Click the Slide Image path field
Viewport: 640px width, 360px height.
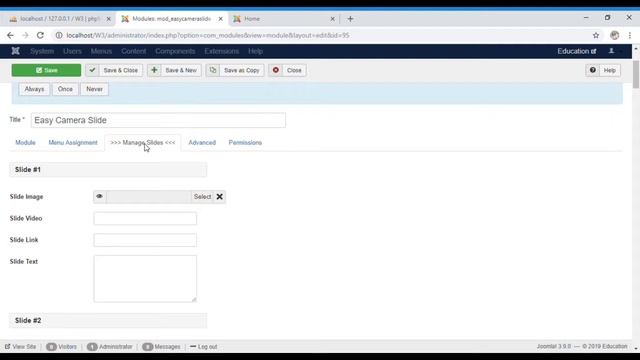click(149, 197)
